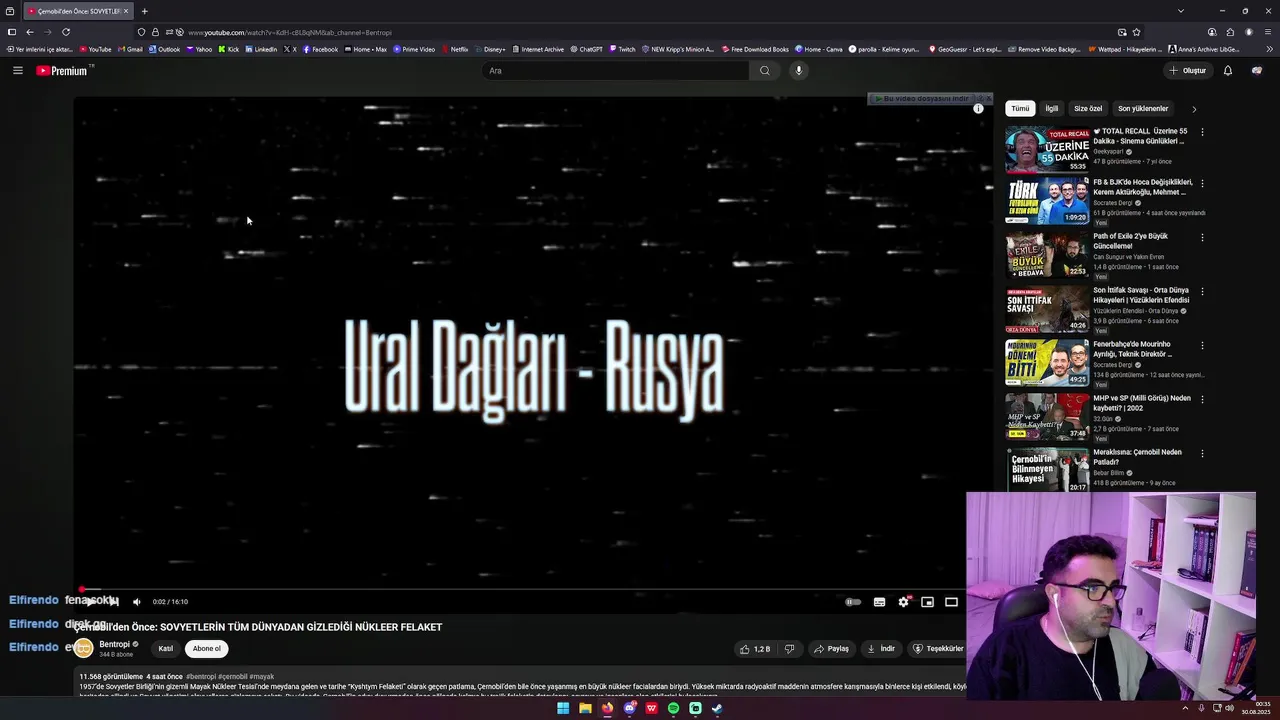Open player settings gear
Viewport: 1280px width, 720px height.
point(904,602)
